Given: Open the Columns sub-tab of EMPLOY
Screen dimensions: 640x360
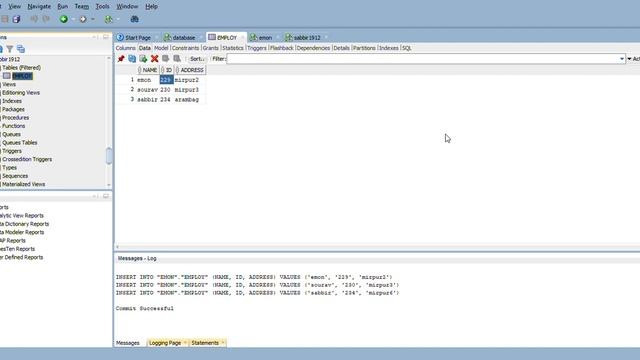Looking at the screenshot, I should point(125,48).
